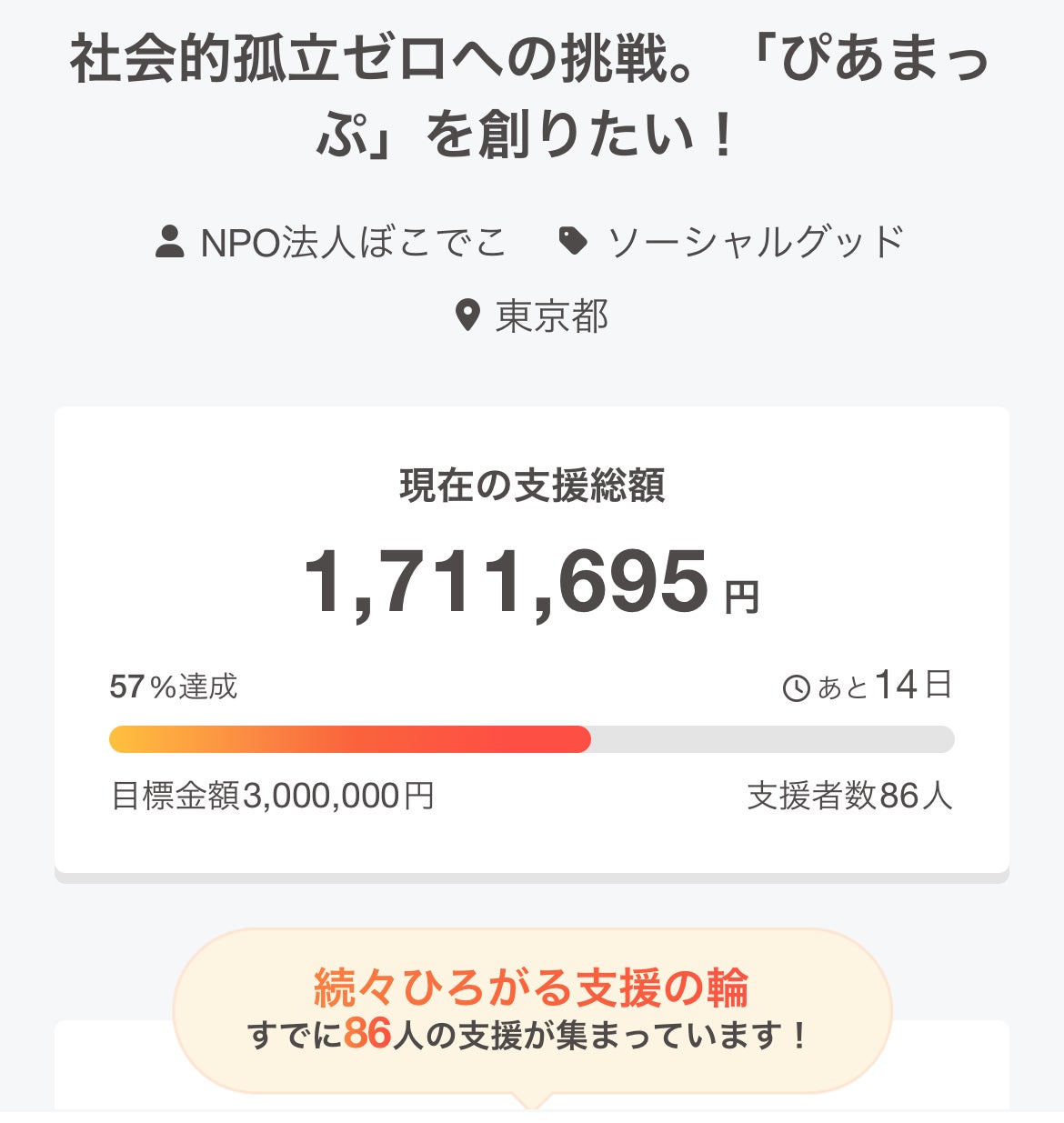Open the ソーシャルグッド category link
Image resolution: width=1064 pixels, height=1123 pixels.
(756, 242)
